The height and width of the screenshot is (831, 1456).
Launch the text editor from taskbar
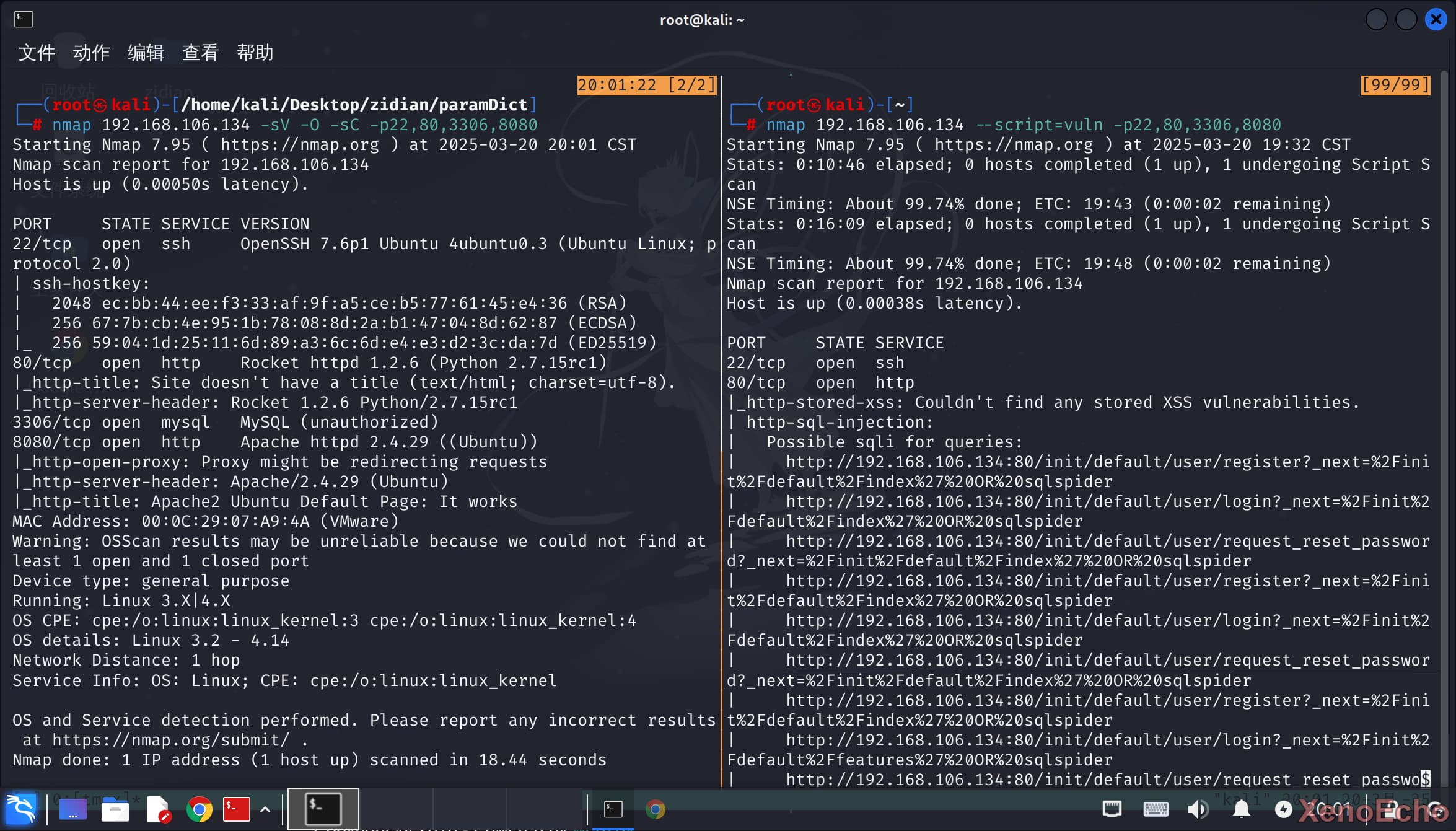157,809
